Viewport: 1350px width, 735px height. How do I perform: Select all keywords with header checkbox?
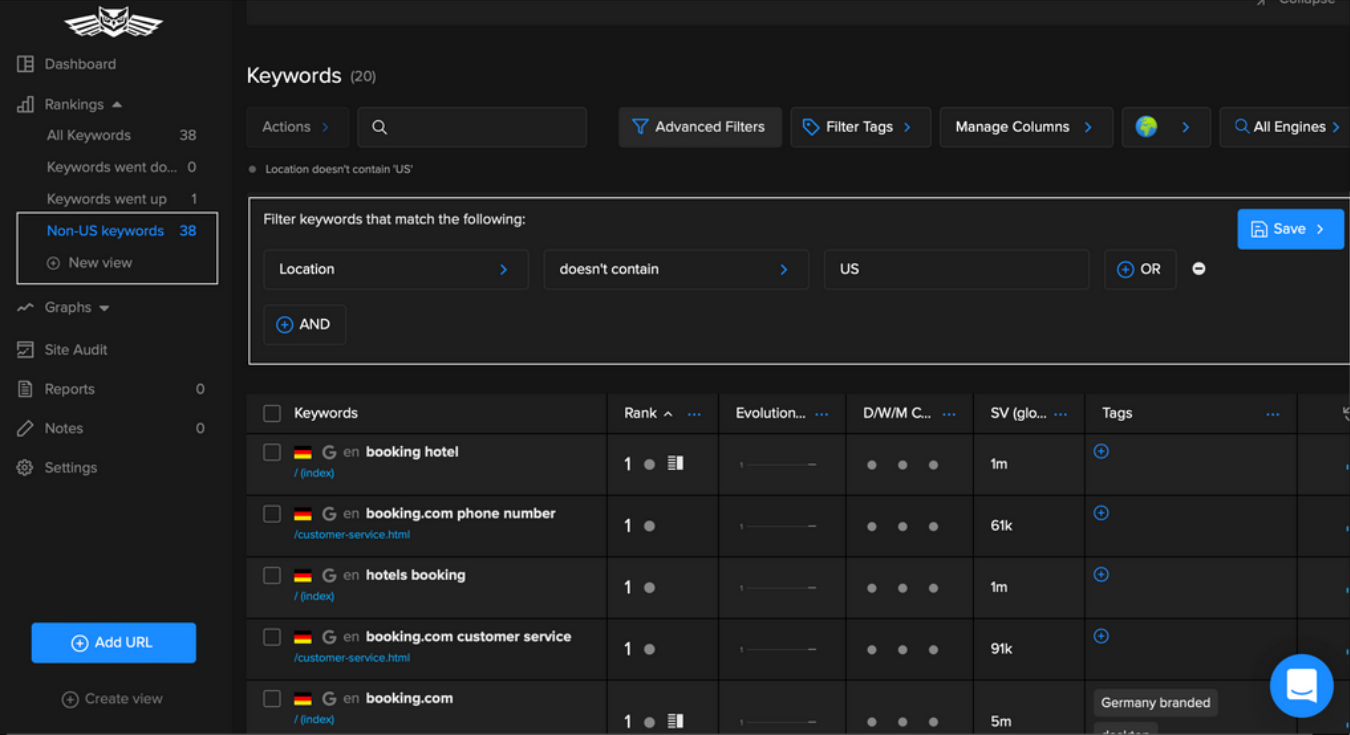(x=272, y=413)
